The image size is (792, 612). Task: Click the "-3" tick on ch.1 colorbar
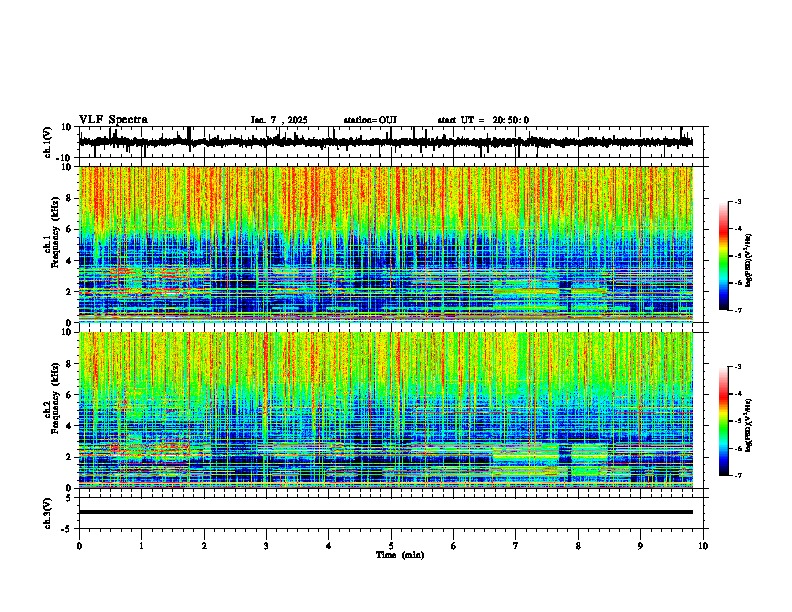737,201
